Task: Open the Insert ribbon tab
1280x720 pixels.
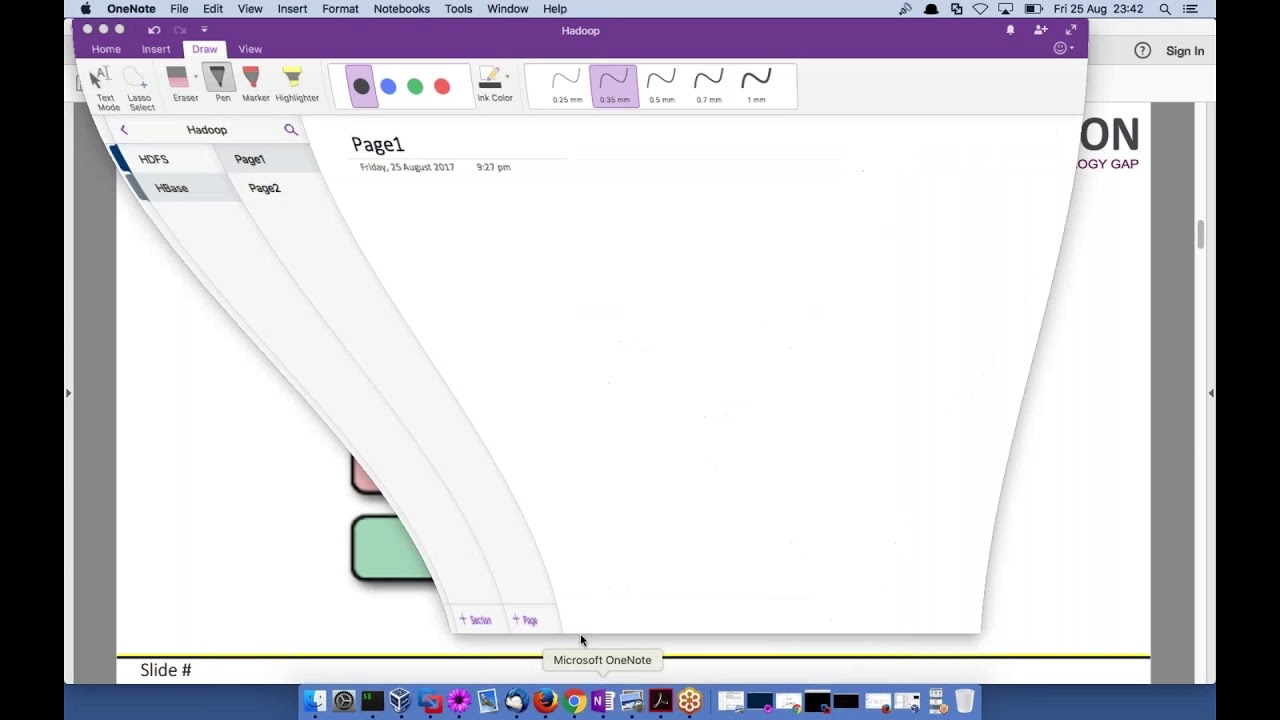Action: point(155,49)
